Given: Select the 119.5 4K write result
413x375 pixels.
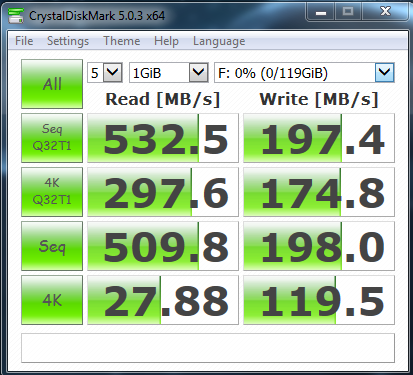Looking at the screenshot, I should [x=319, y=300].
